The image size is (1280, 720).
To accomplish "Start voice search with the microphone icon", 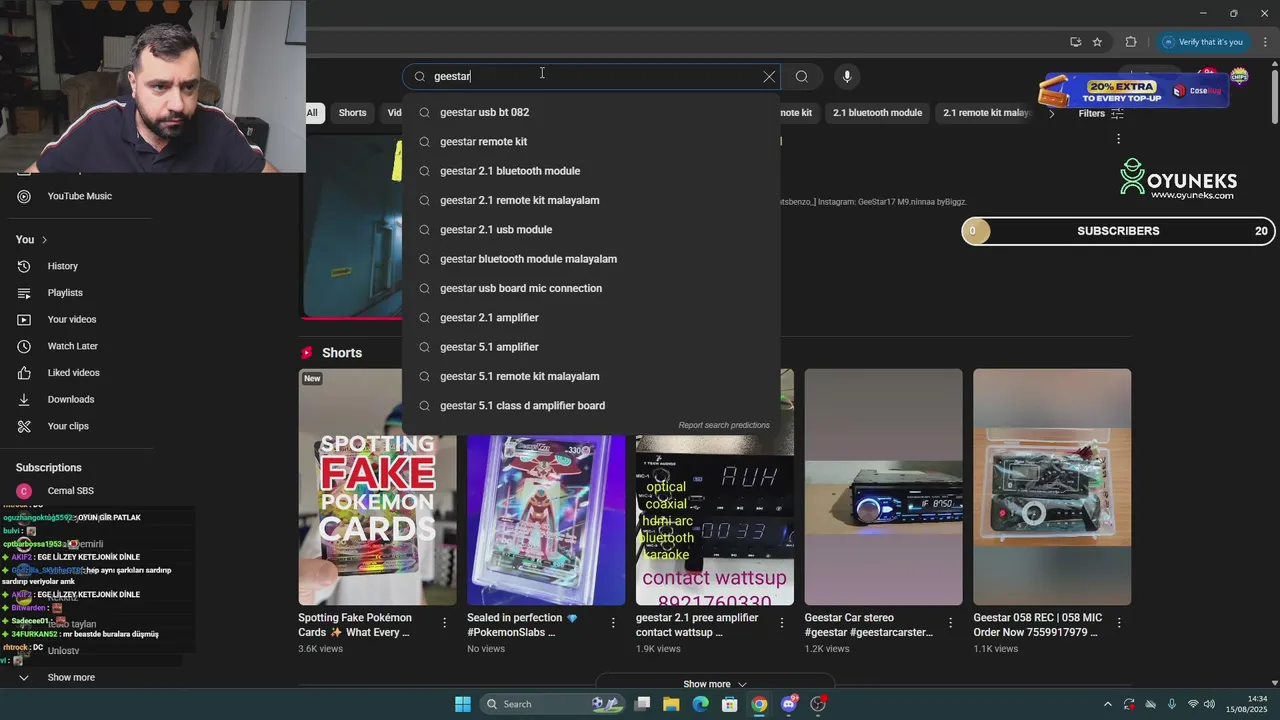I will 847,76.
